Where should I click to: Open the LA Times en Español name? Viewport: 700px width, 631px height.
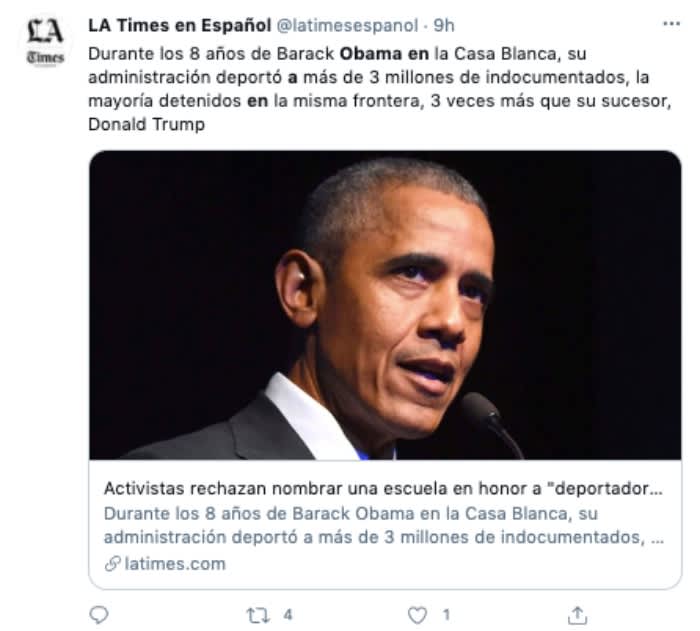179,25
